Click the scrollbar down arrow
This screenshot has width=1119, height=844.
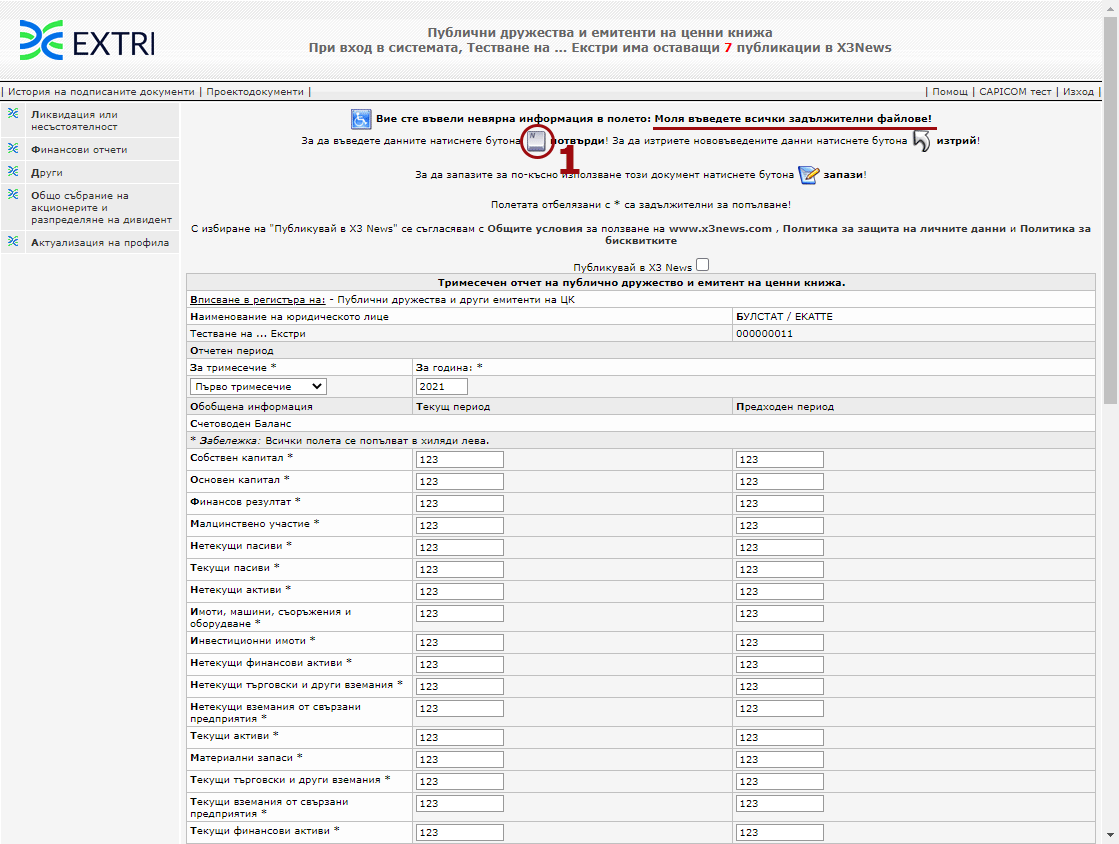coord(1110,835)
